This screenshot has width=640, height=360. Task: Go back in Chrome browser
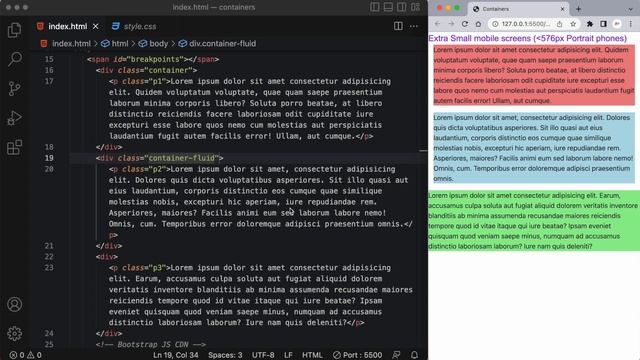pos(437,24)
